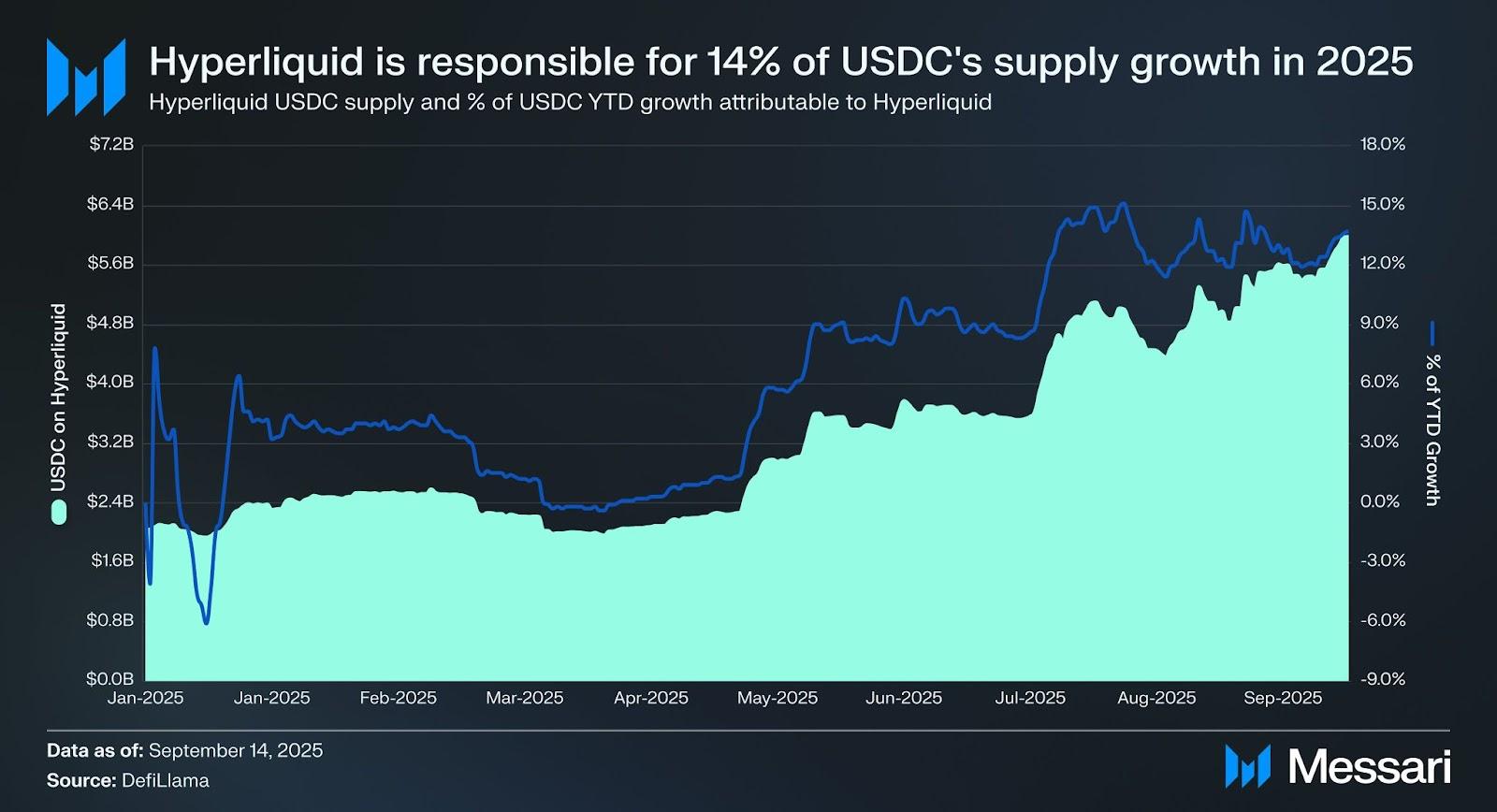Click the Messari logo icon at top-left
Screen dimensions: 1497x812
(85, 77)
